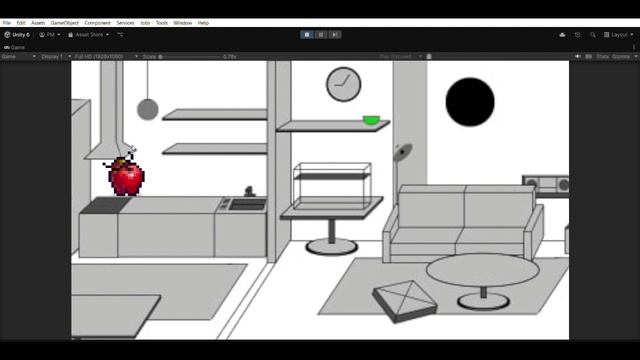The width and height of the screenshot is (640, 360).
Task: Toggle the Mute Audio speaker icon
Action: (x=578, y=56)
